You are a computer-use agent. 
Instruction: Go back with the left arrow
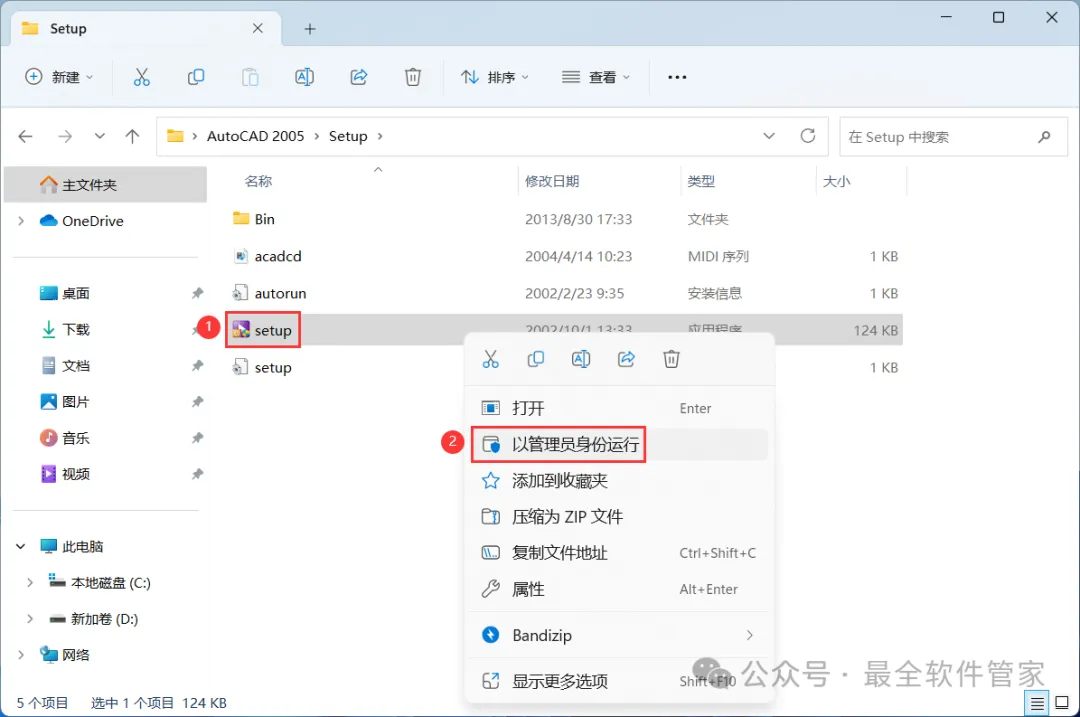click(x=25, y=136)
